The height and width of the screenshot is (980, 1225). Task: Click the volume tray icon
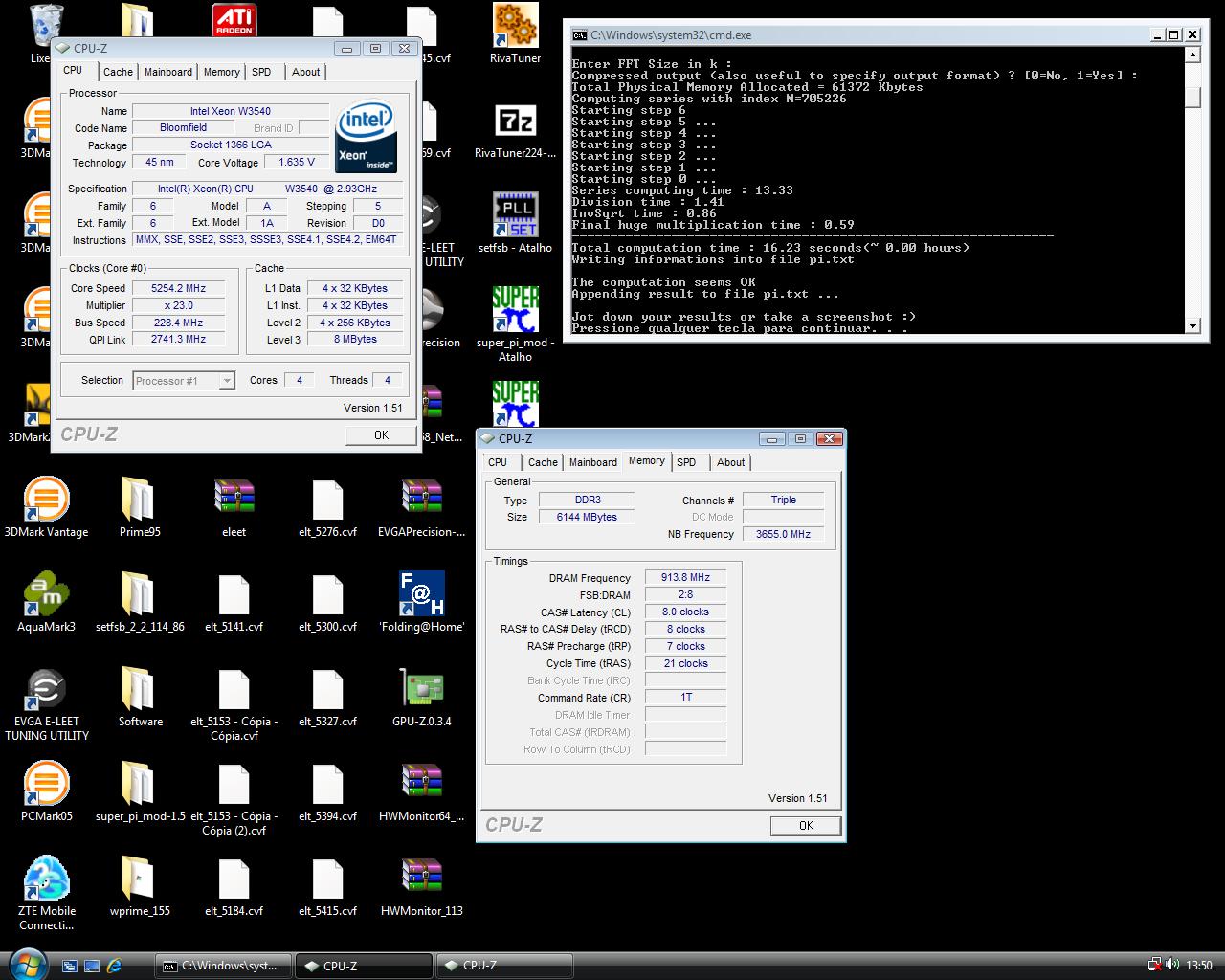click(1171, 966)
